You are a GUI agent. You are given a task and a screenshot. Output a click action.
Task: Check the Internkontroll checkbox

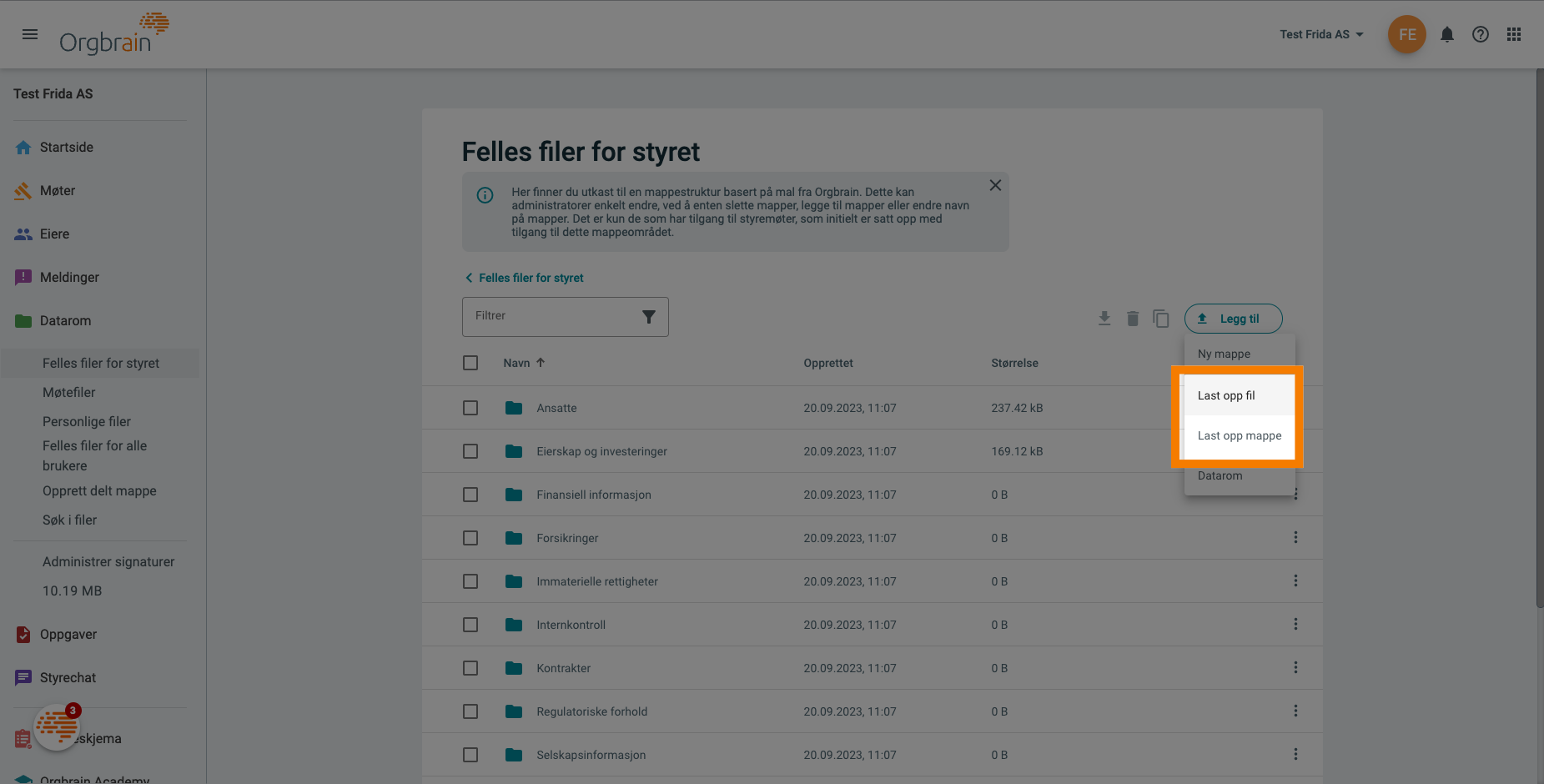[470, 625]
